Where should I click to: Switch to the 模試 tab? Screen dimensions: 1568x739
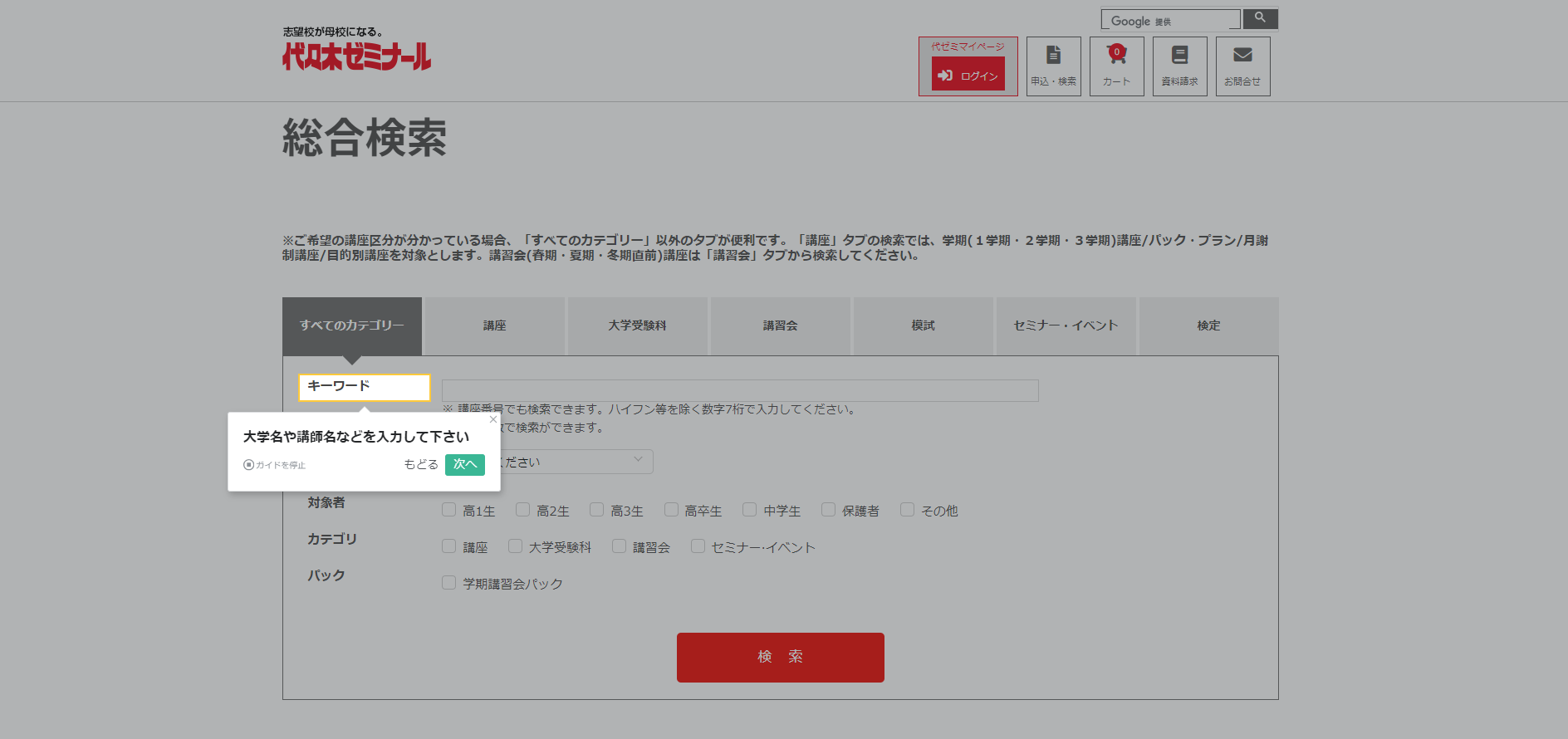point(924,325)
